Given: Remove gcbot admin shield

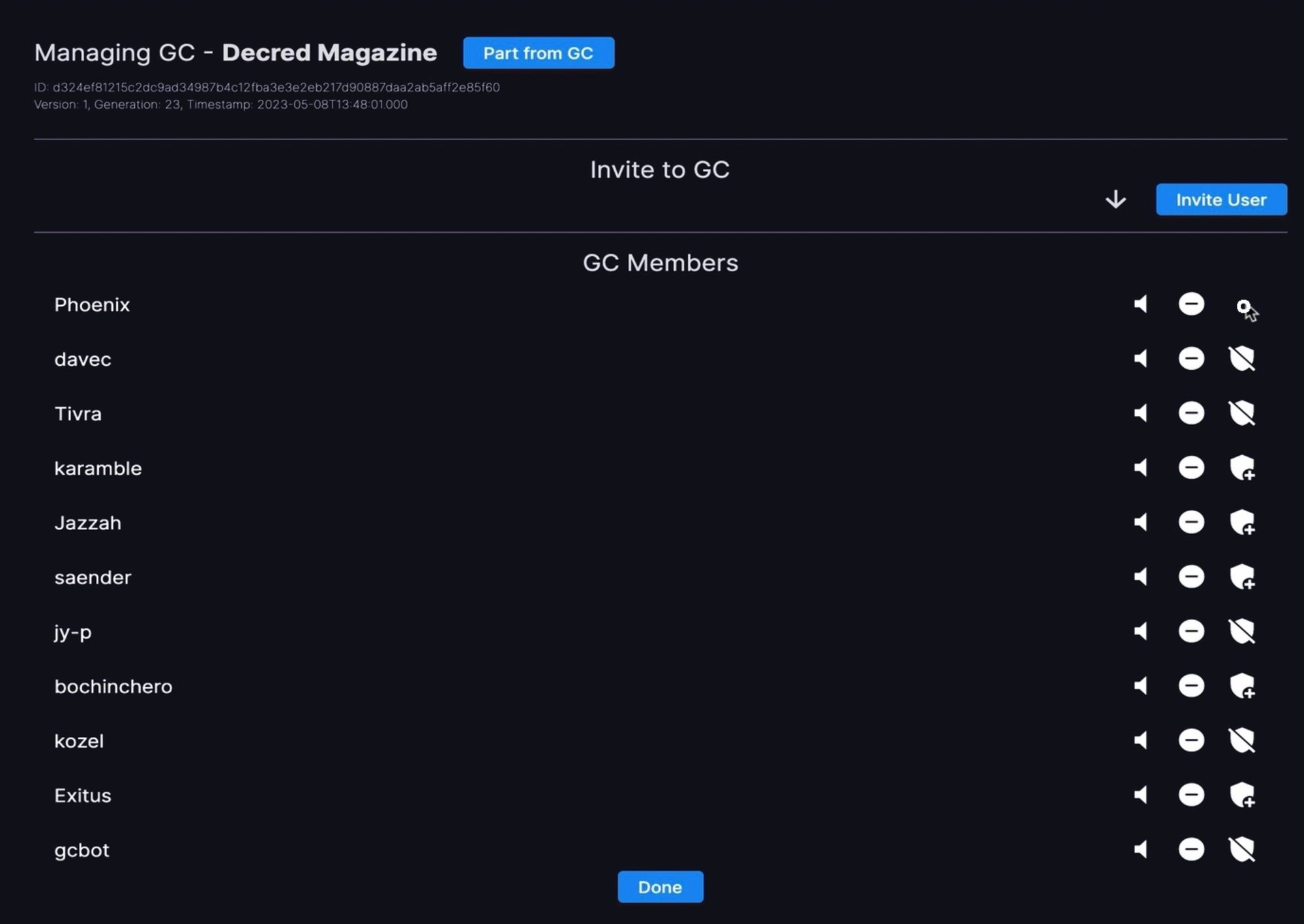Looking at the screenshot, I should tap(1241, 850).
